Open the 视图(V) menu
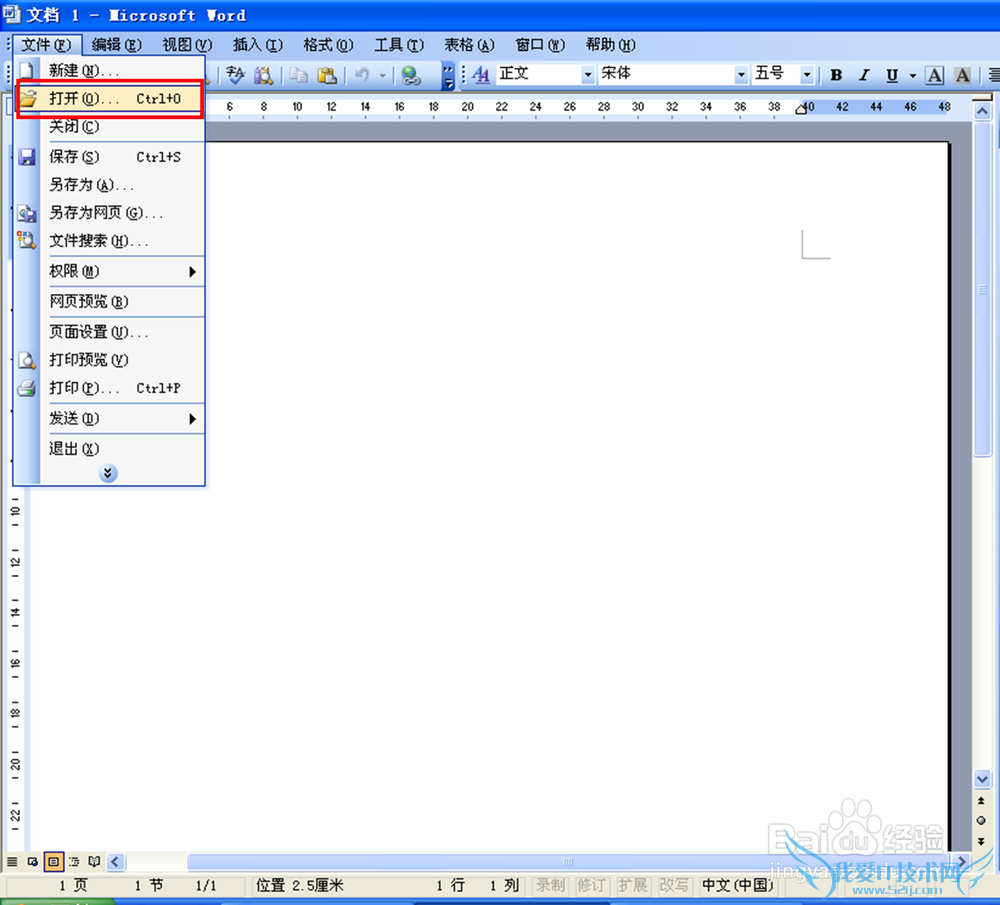The height and width of the screenshot is (905, 1000). [187, 45]
